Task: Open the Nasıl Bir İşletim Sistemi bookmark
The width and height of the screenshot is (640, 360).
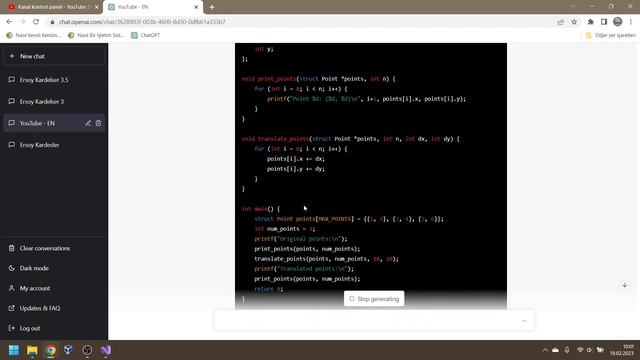Action: 96,35
